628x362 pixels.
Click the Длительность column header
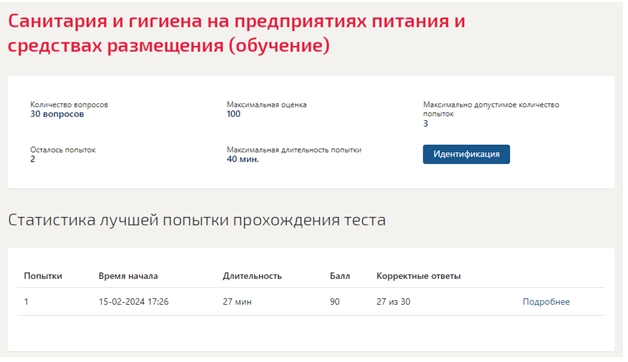point(252,276)
